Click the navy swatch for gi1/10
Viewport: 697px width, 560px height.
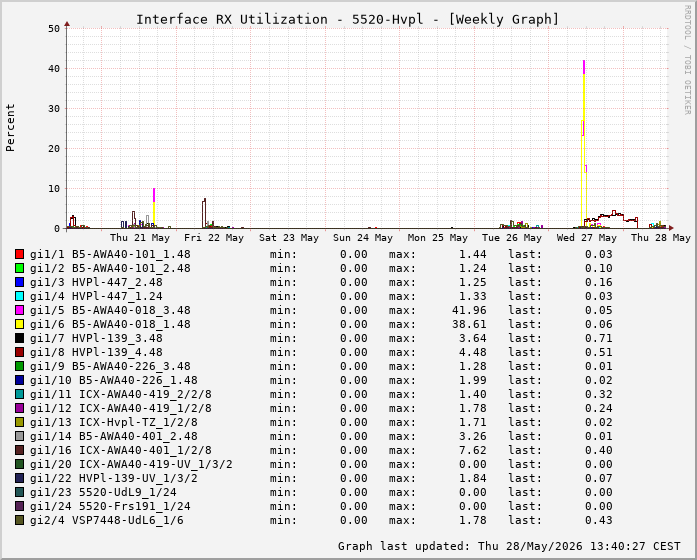point(19,380)
